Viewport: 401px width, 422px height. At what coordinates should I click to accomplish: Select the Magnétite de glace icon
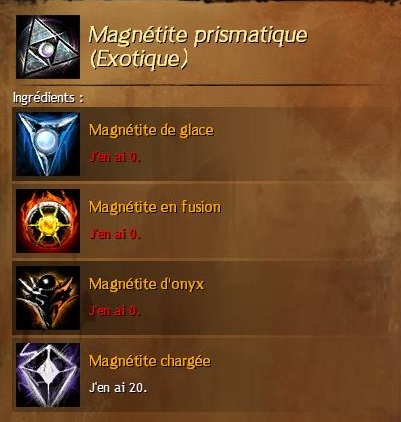click(x=48, y=144)
